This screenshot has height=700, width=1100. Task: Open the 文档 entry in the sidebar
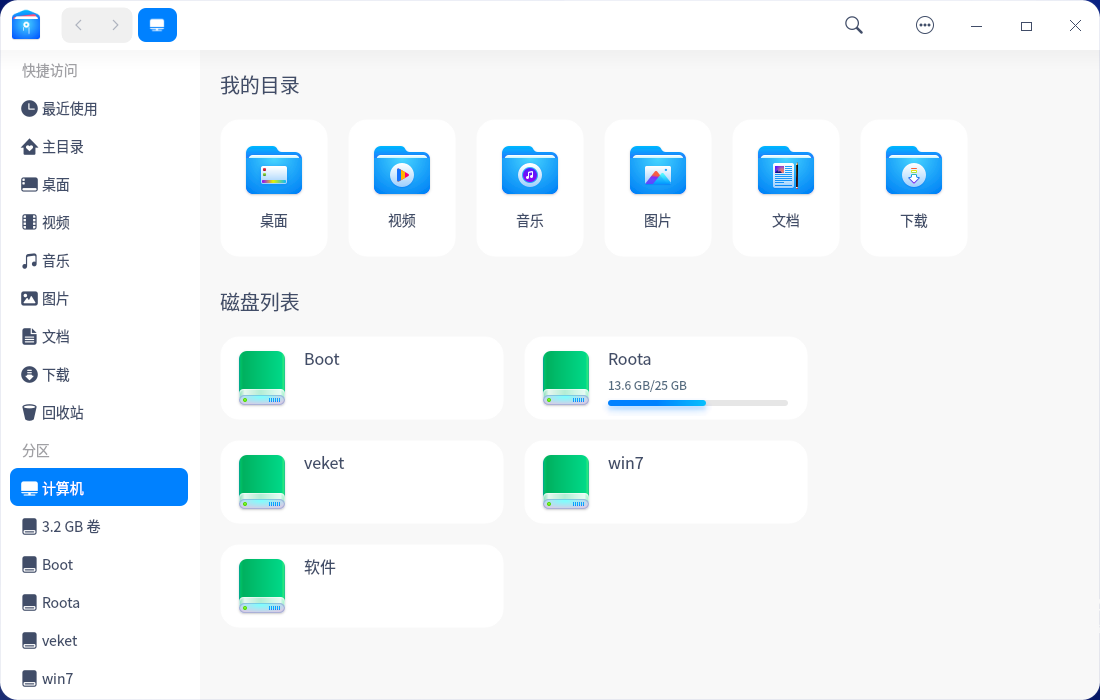(x=55, y=336)
